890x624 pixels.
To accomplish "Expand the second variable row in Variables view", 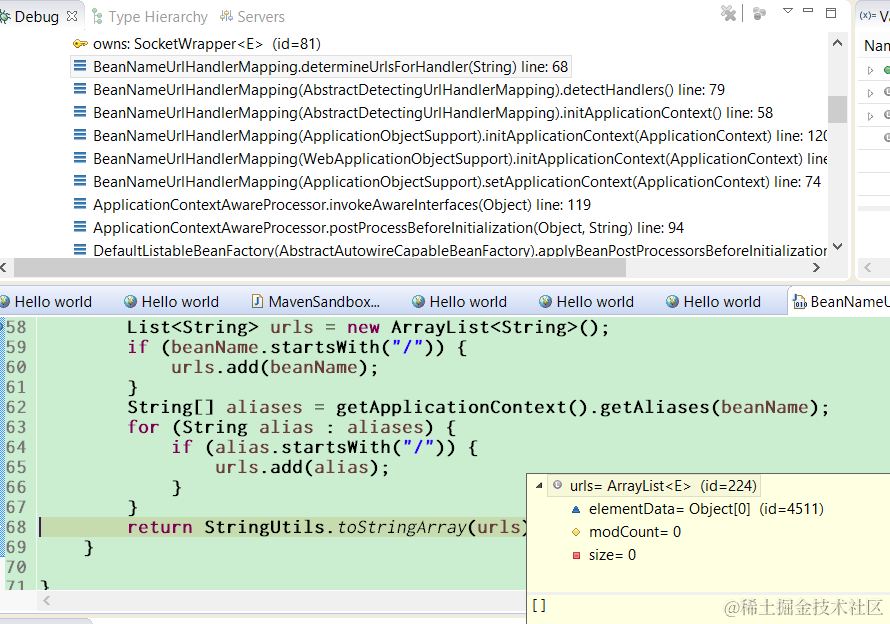I will [870, 93].
